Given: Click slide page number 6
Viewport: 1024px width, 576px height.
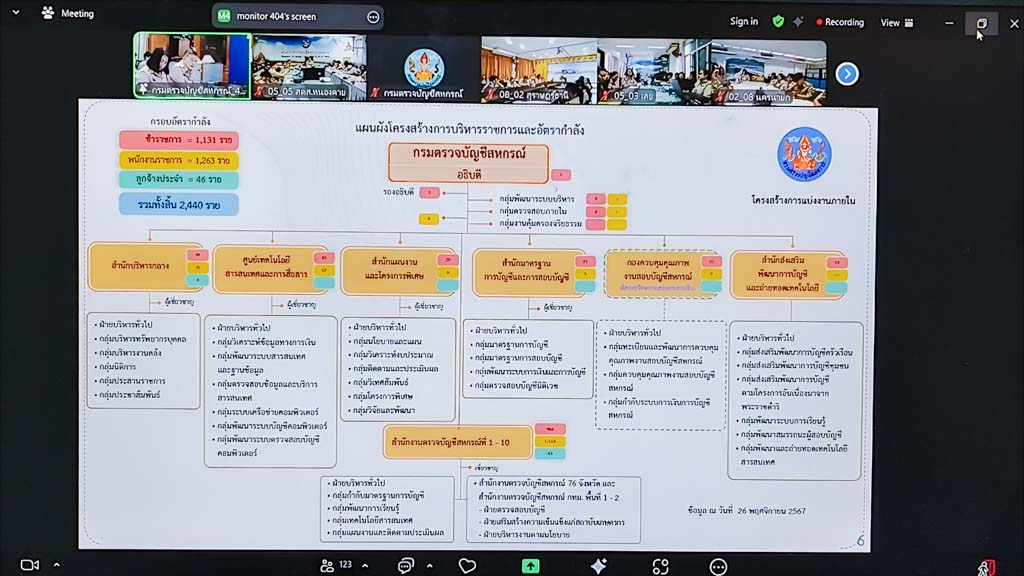Looking at the screenshot, I should pos(861,541).
